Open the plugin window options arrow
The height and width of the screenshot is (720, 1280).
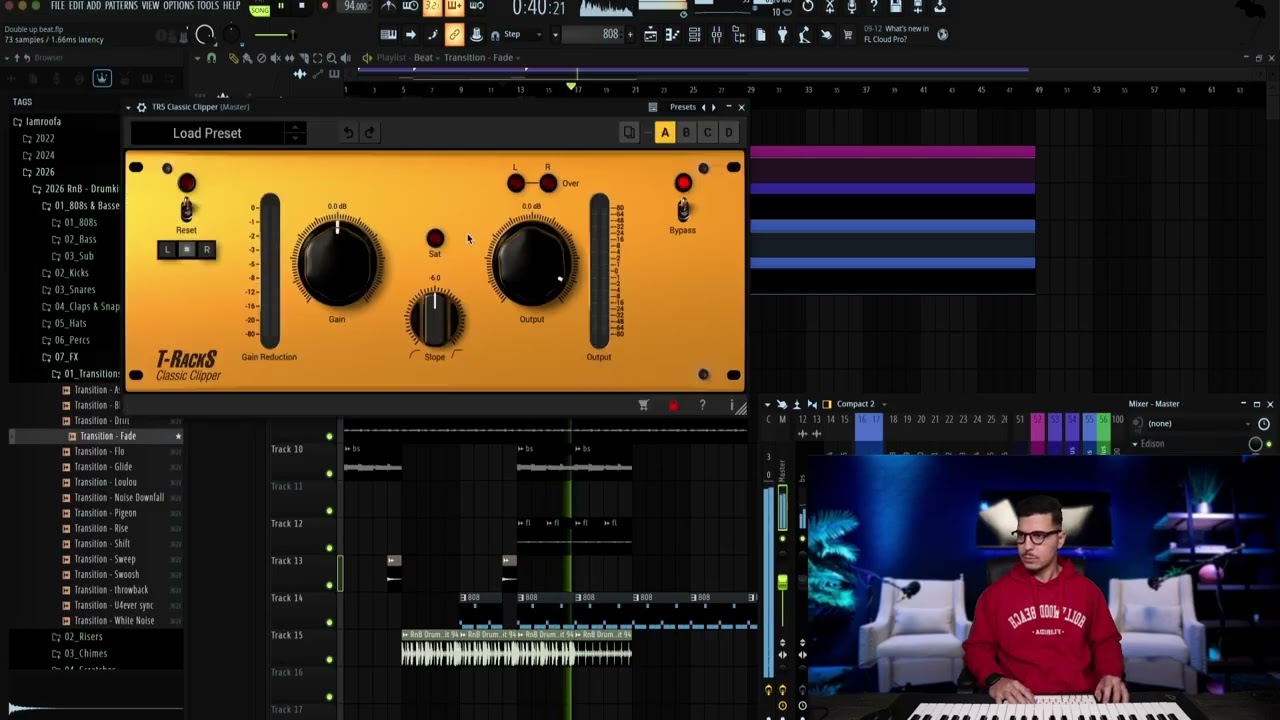tap(128, 107)
